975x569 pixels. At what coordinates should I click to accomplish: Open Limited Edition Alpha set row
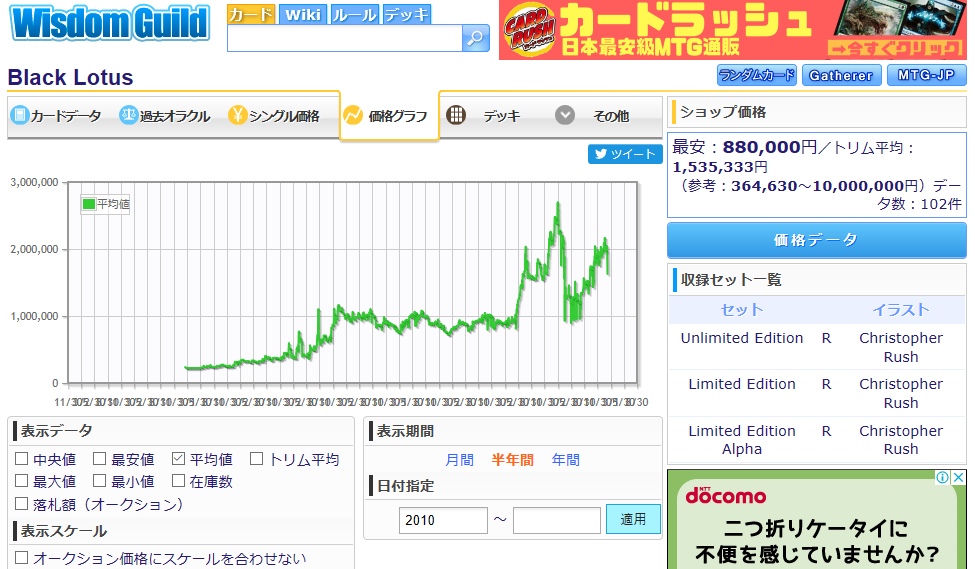742,440
